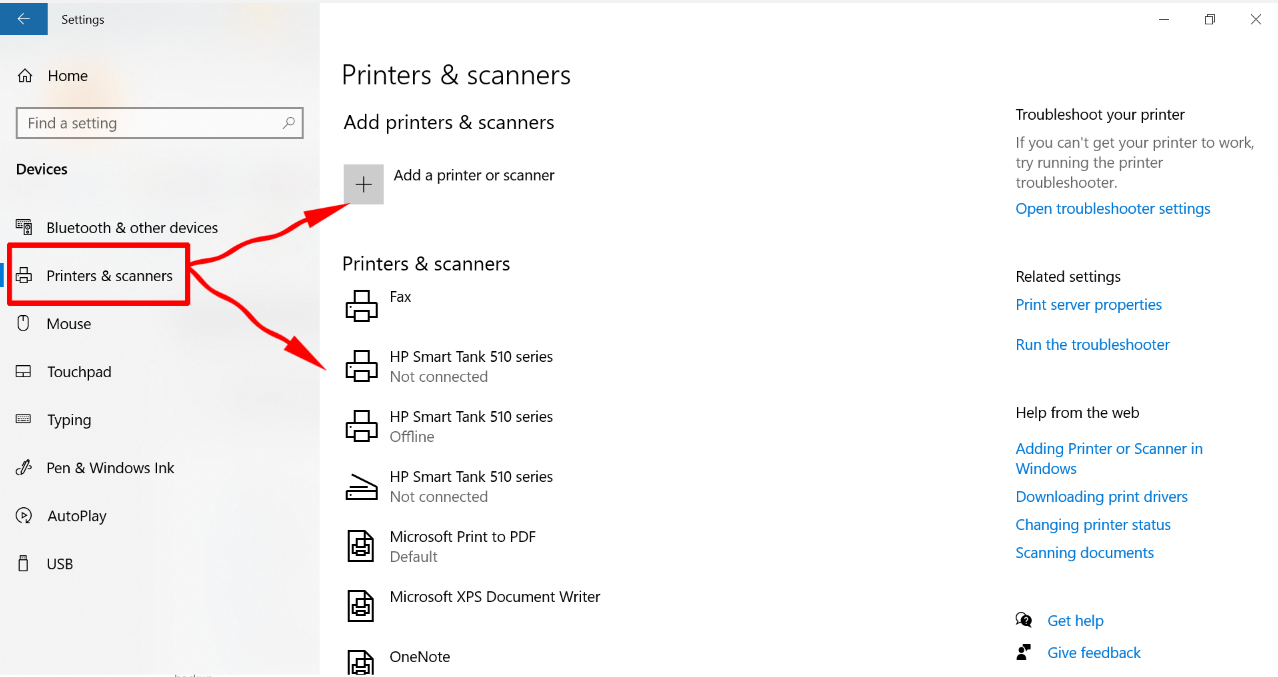Restore down the Settings window
1278x677 pixels.
[1210, 19]
